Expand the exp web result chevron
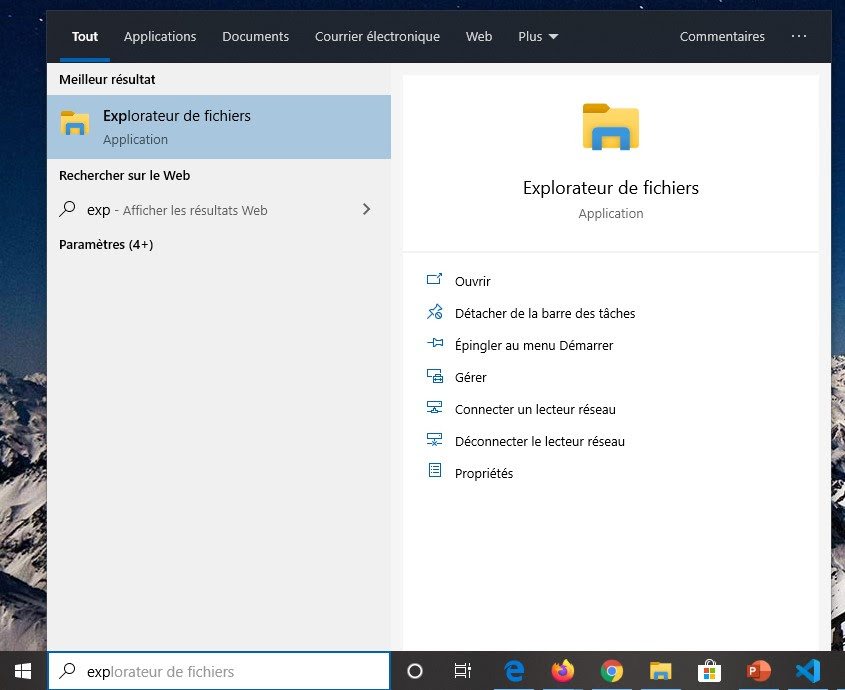This screenshot has height=690, width=845. (366, 209)
